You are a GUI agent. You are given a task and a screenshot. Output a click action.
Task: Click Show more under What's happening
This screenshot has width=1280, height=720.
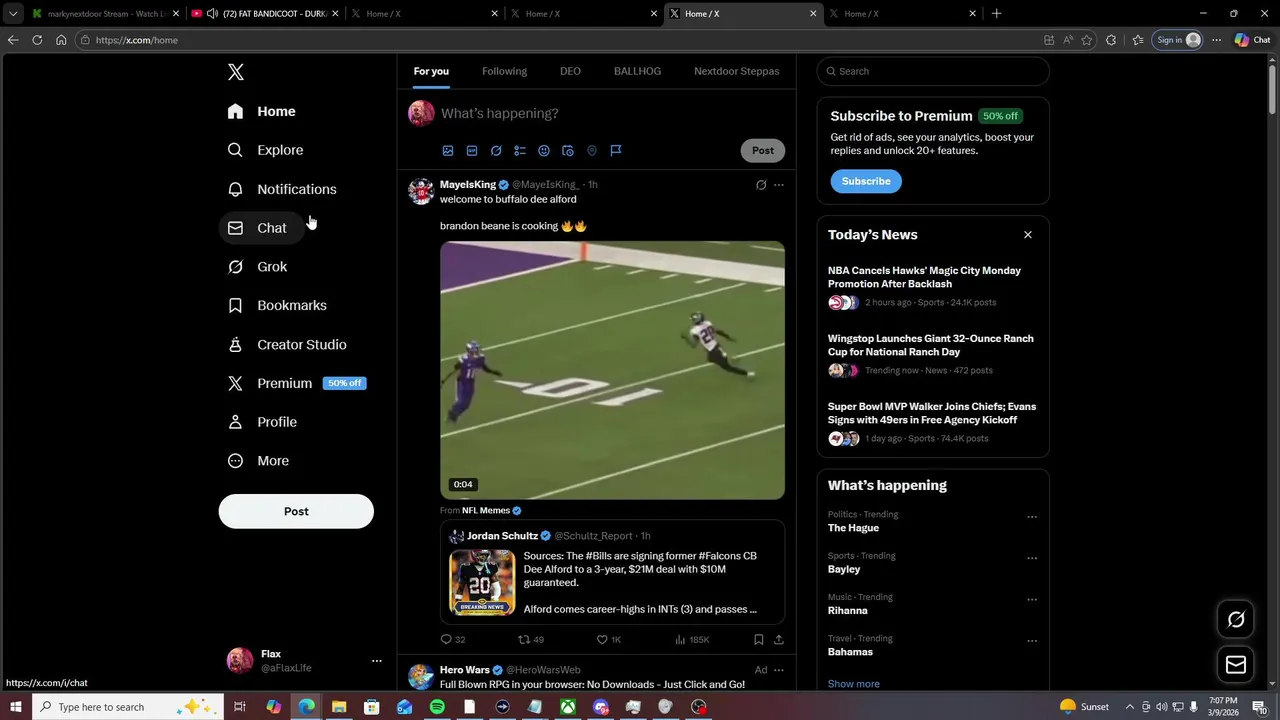[854, 684]
